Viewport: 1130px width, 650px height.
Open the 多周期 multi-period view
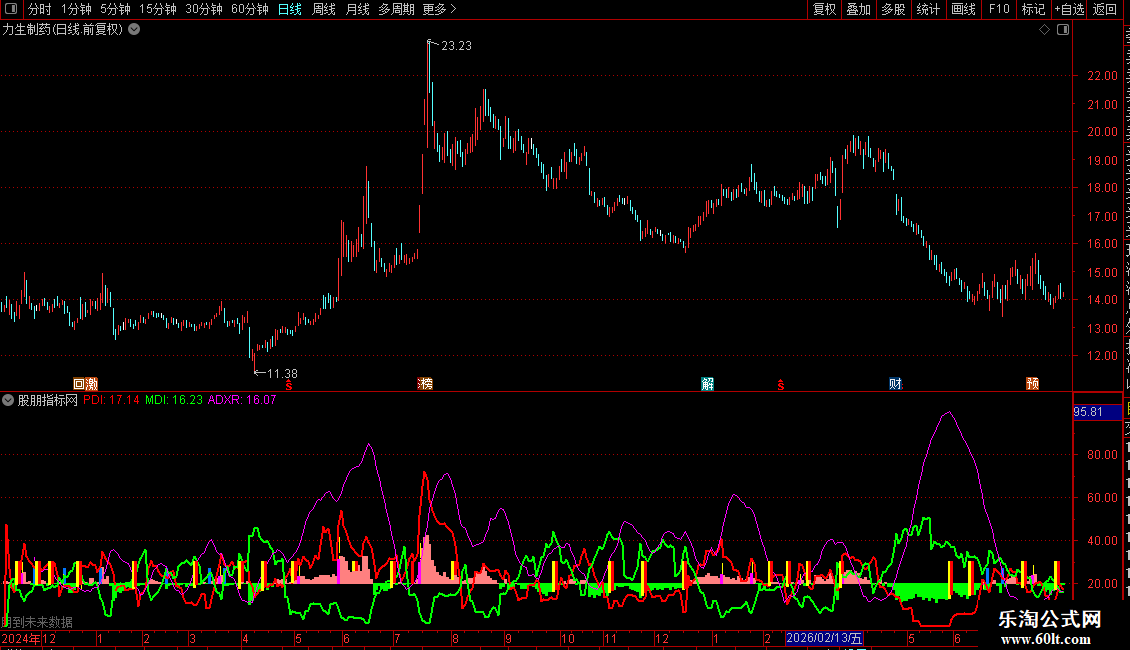[396, 9]
